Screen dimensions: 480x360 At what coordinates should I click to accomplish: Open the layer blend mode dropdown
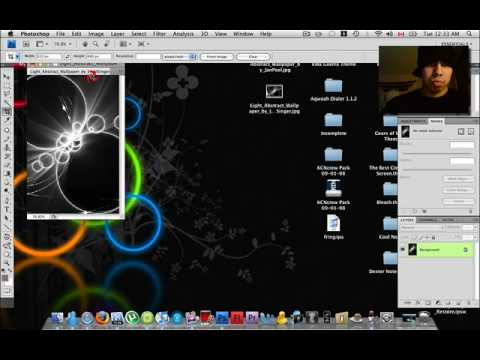(x=421, y=228)
